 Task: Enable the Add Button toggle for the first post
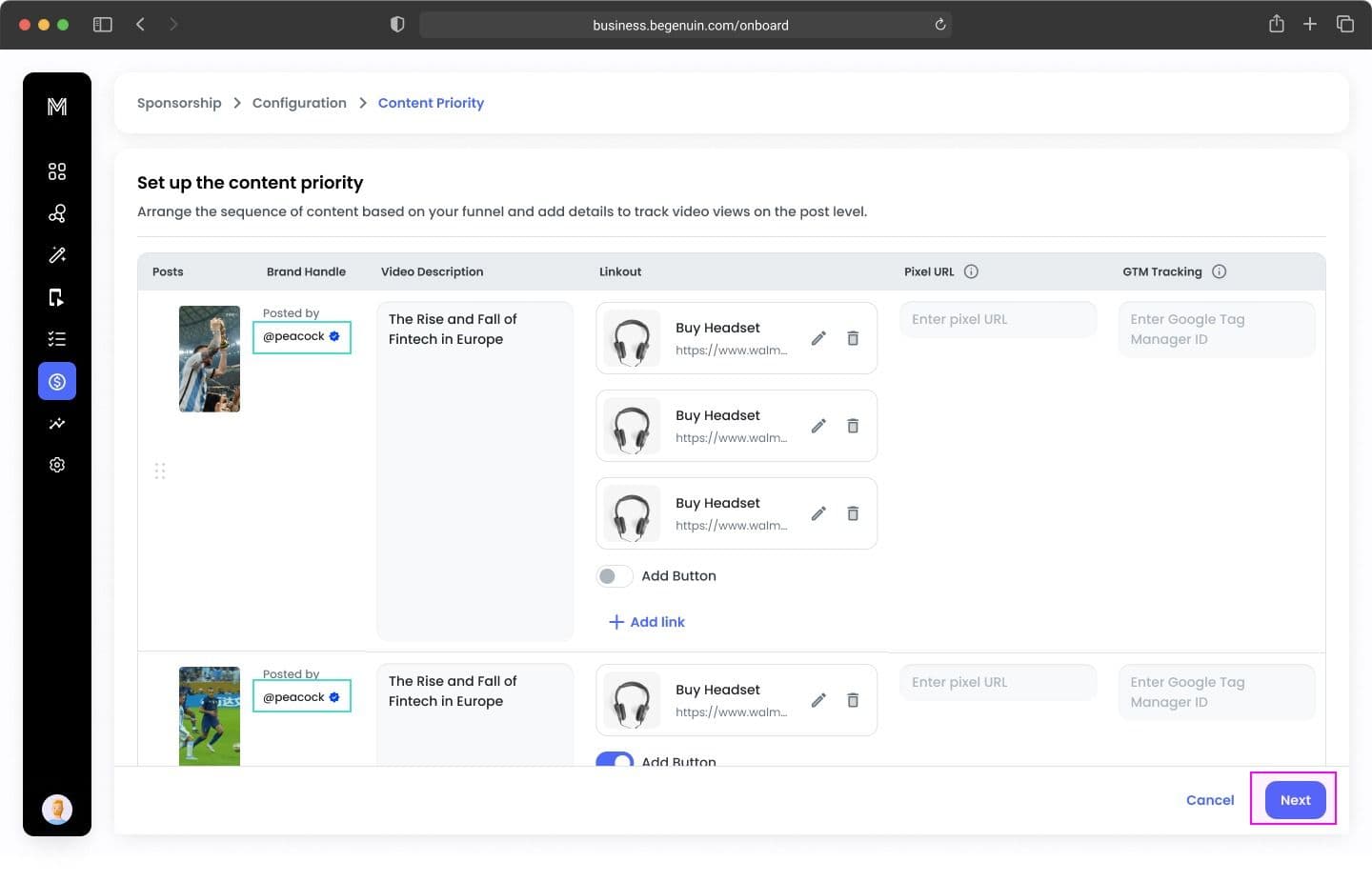coord(615,576)
